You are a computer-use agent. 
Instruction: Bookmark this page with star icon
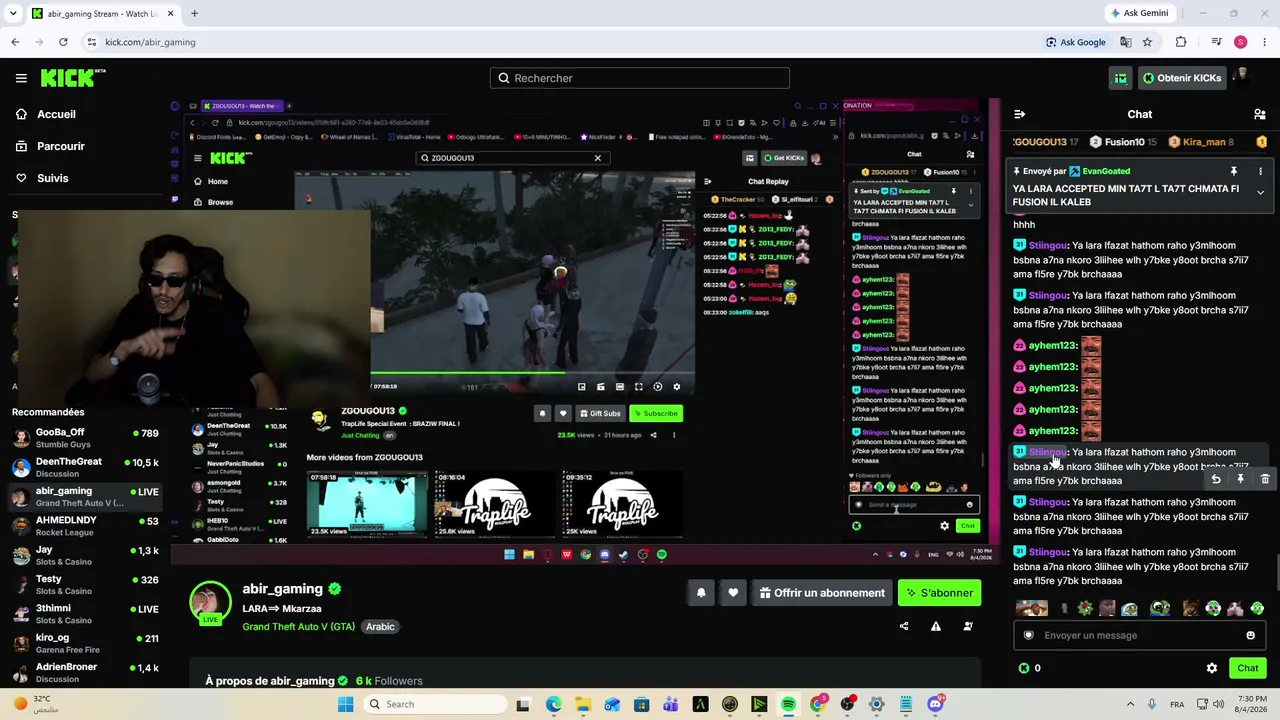[x=1147, y=42]
